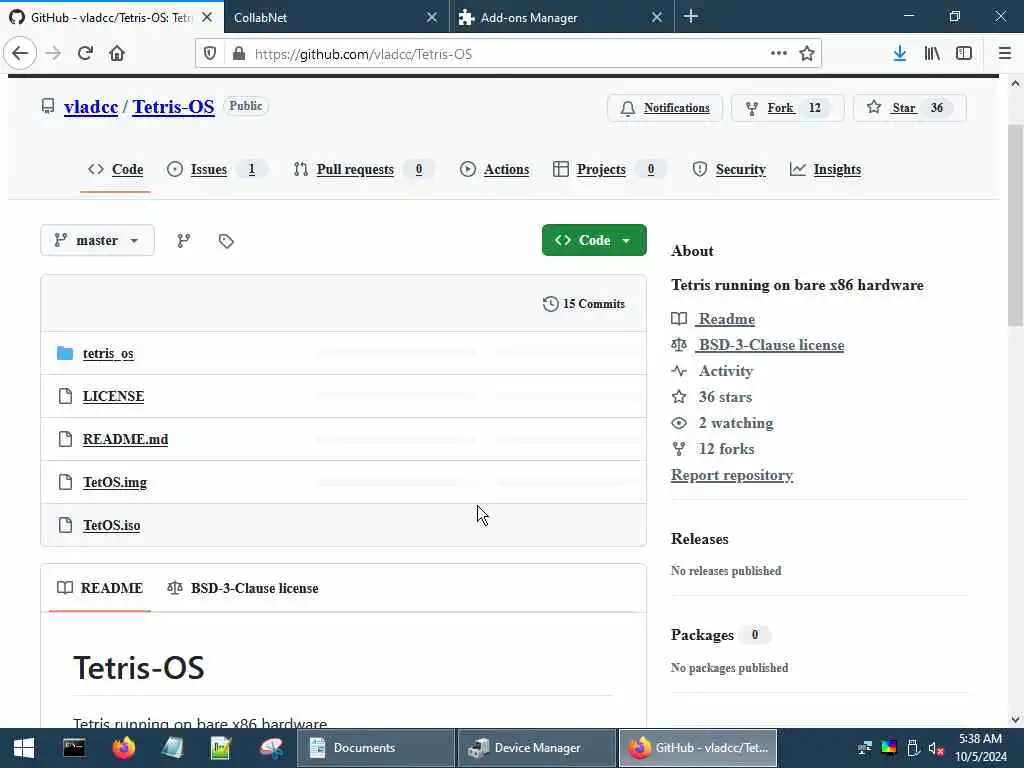Go to the browser Home page
1024x768 pixels.
(x=117, y=54)
